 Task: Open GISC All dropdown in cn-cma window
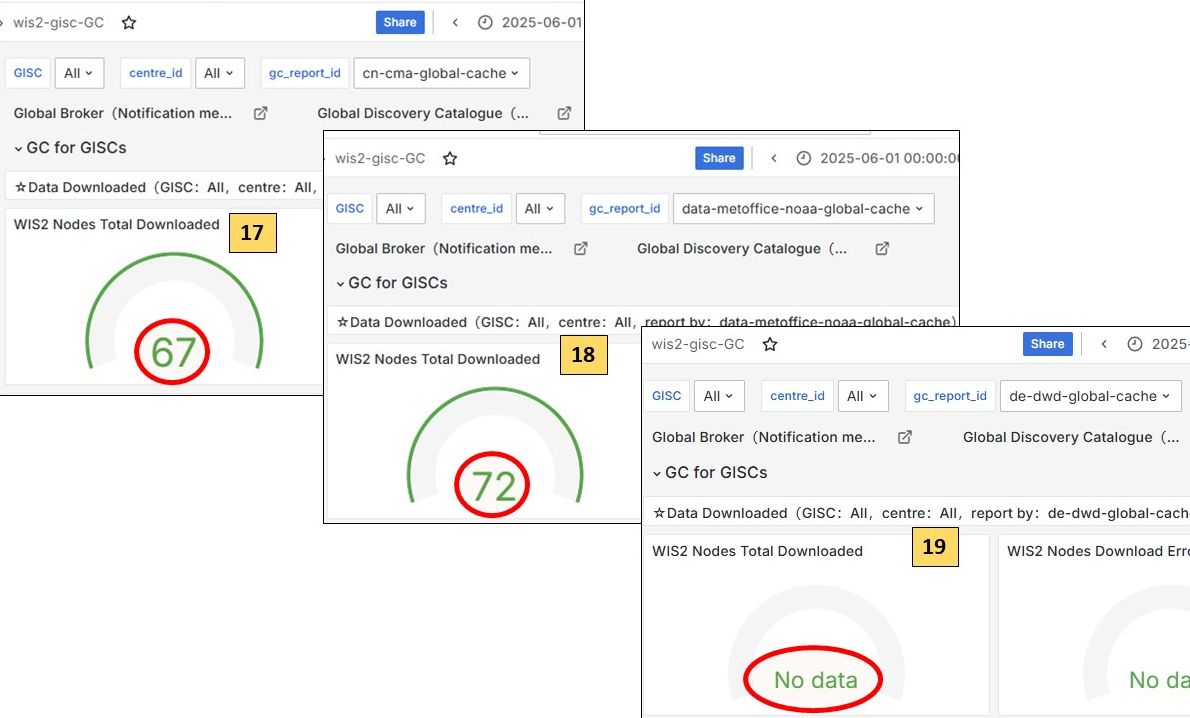click(x=78, y=73)
